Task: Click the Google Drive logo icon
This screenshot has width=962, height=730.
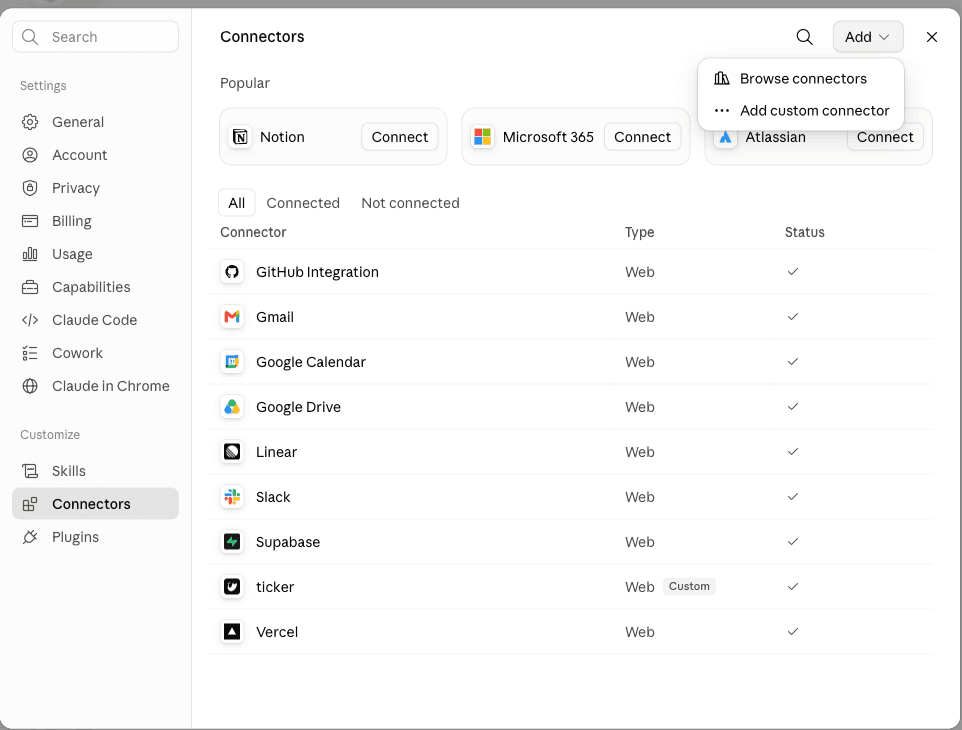Action: click(232, 407)
